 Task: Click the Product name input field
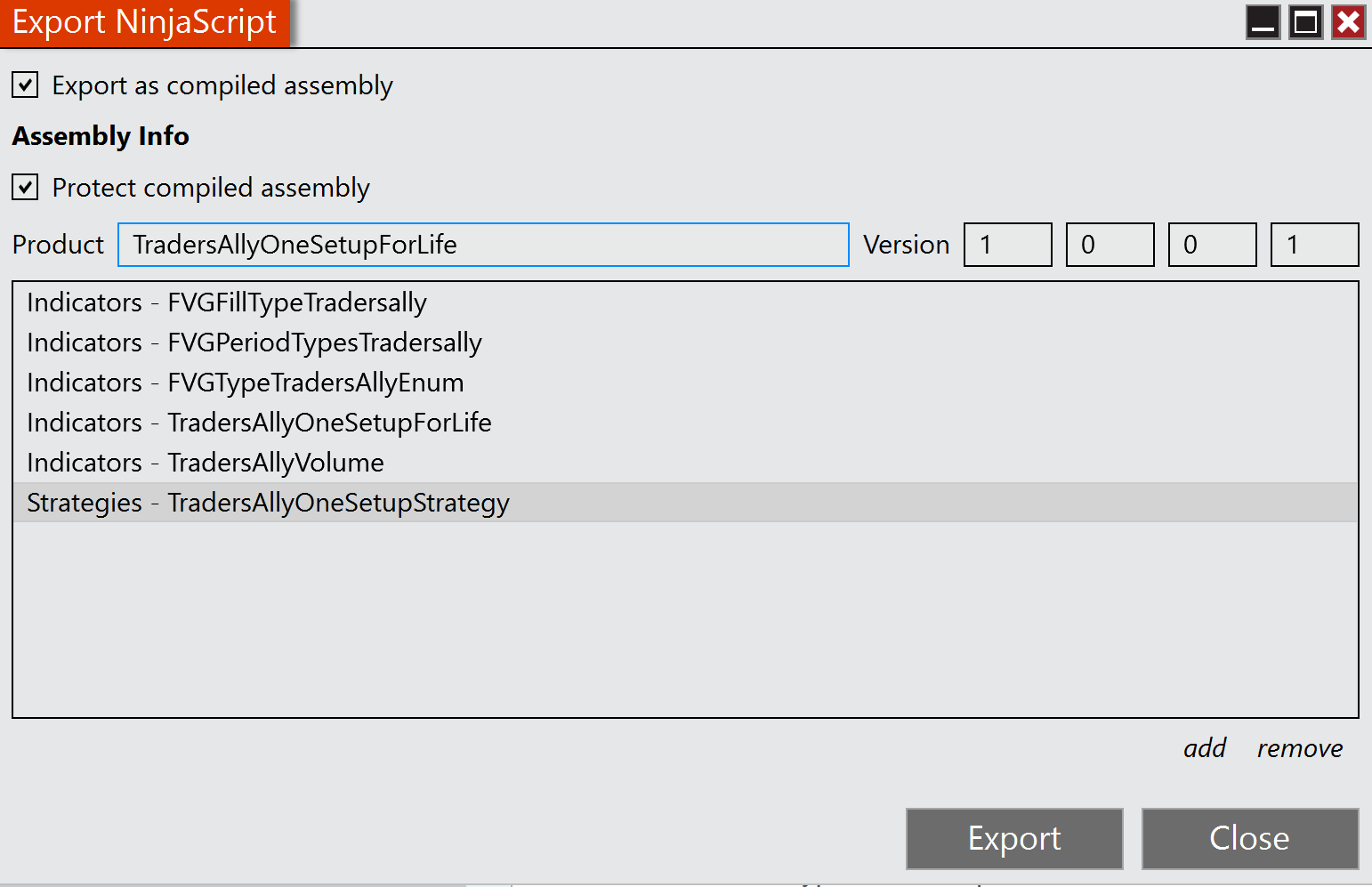[x=483, y=245]
